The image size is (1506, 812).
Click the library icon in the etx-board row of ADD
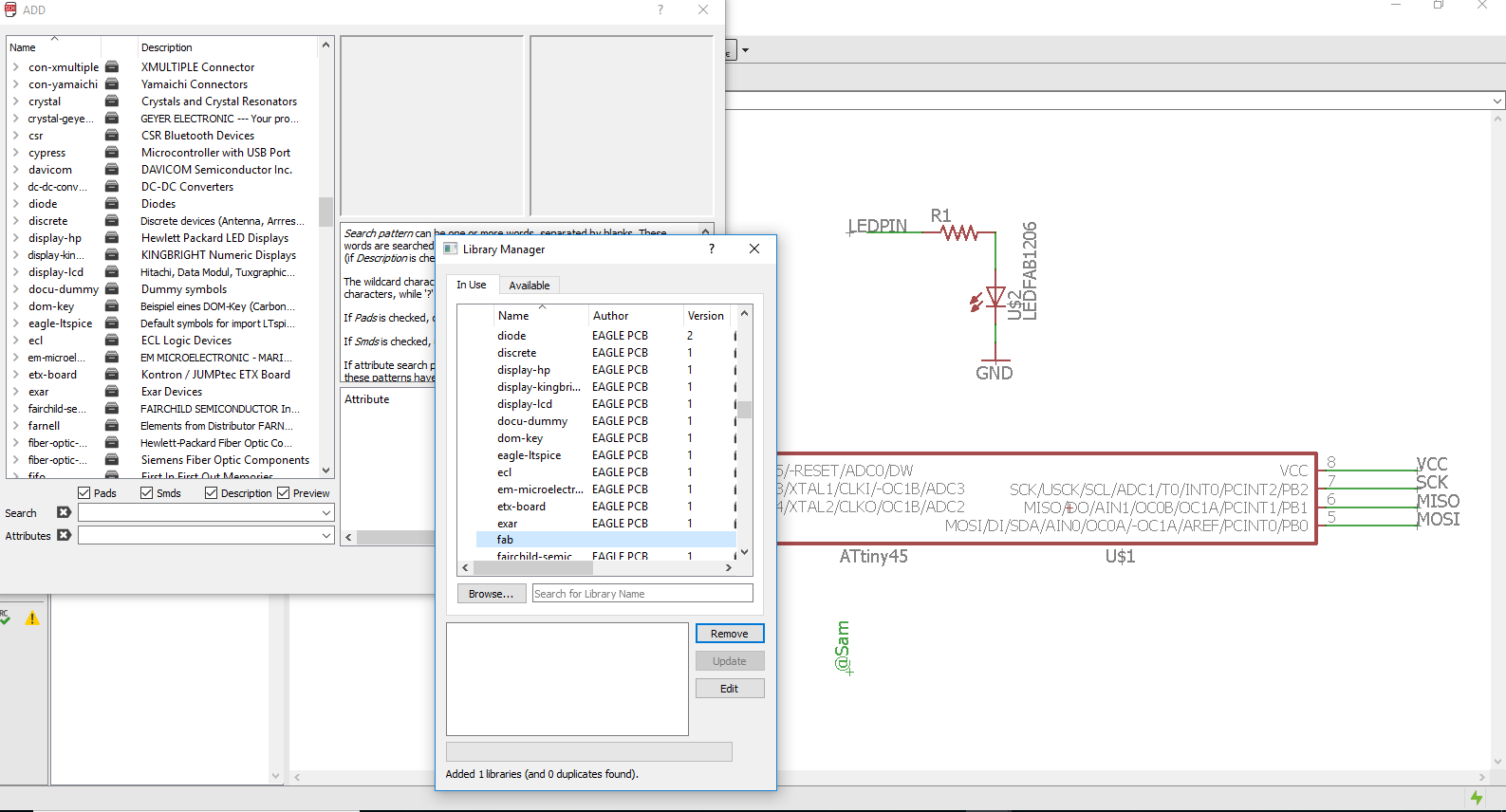pos(112,375)
